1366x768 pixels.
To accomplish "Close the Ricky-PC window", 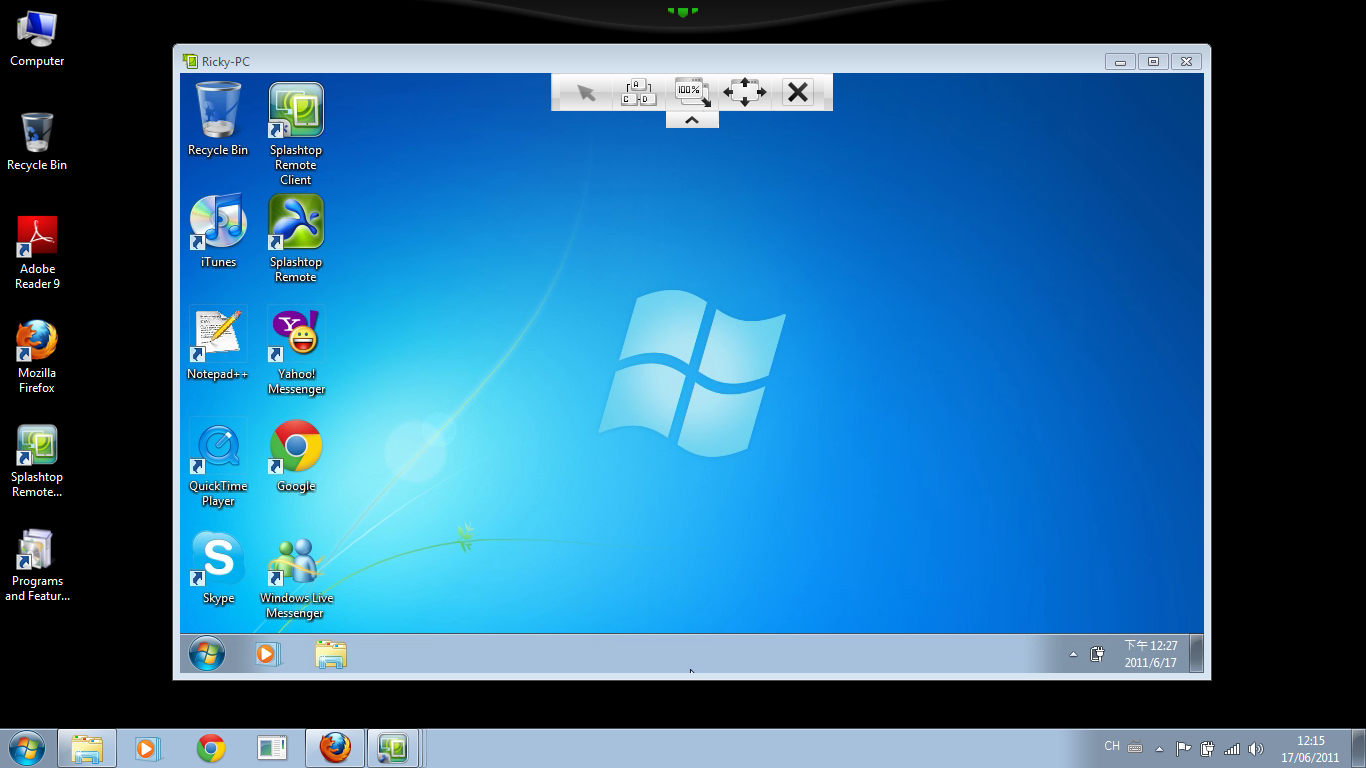I will (1186, 62).
